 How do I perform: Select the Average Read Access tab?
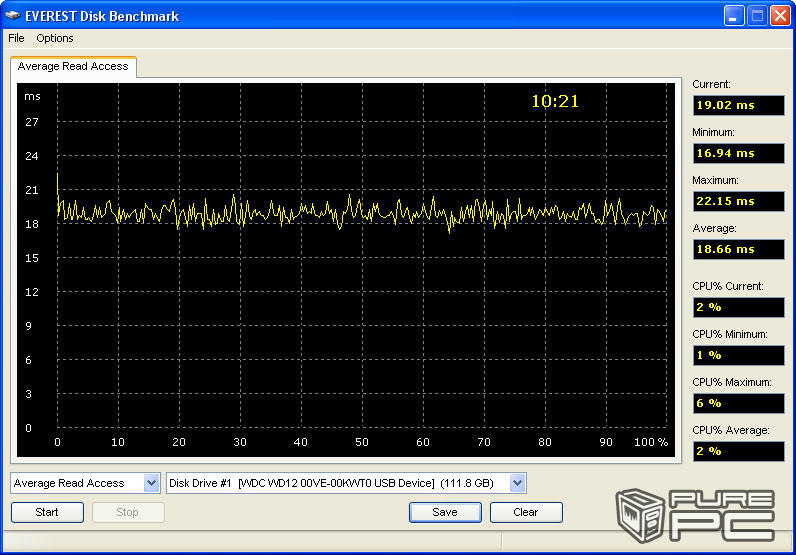point(73,67)
